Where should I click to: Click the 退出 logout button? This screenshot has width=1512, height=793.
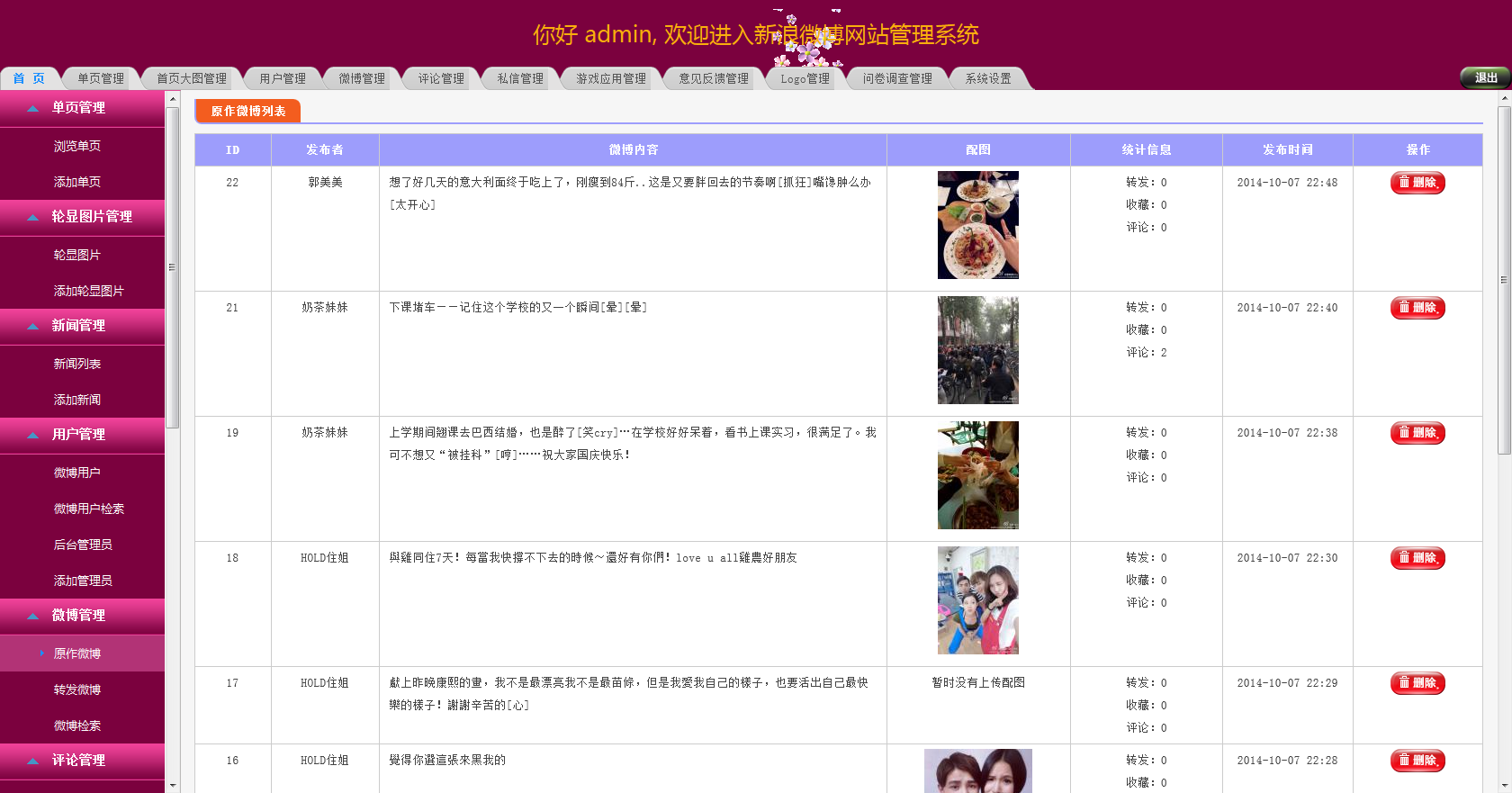(x=1485, y=77)
